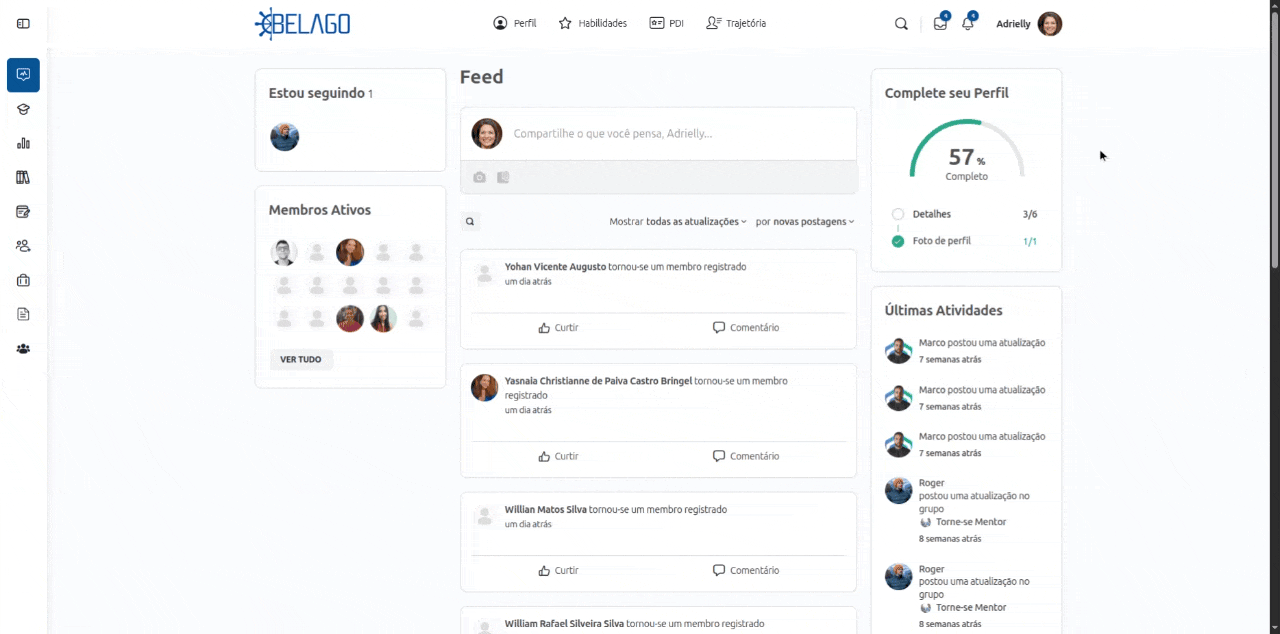Open the bar chart sidebar icon

[x=23, y=143]
